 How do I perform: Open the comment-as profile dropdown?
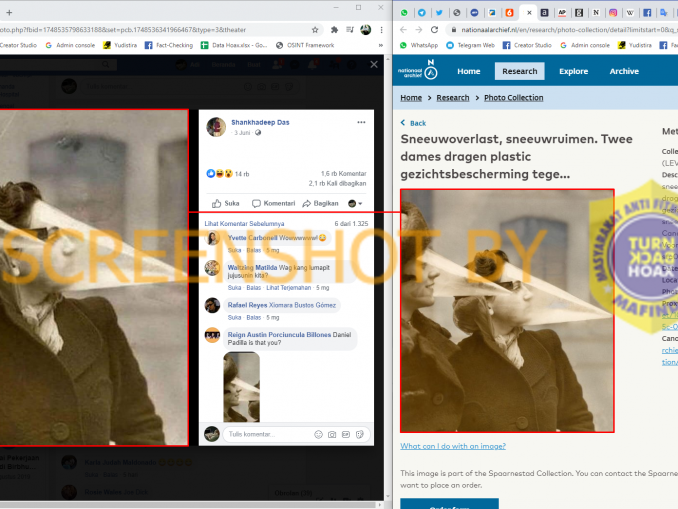tap(355, 203)
